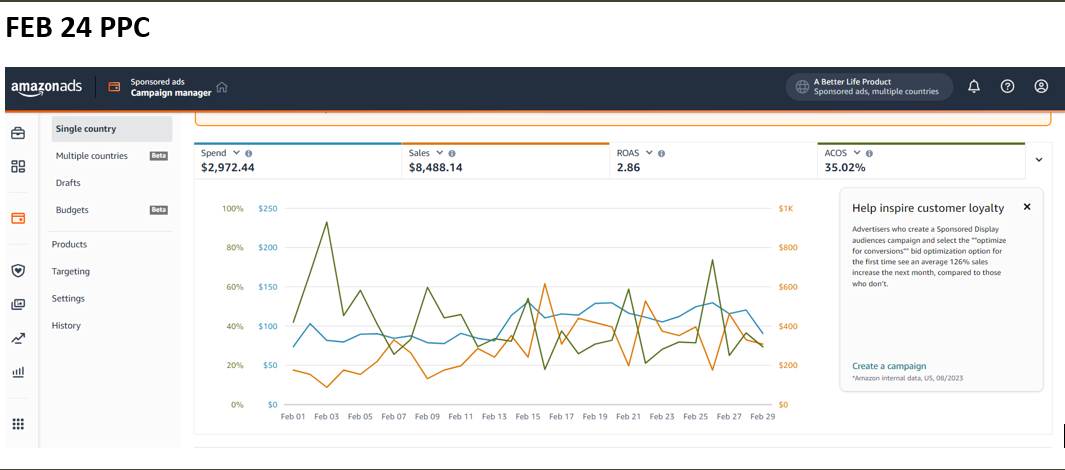1065x470 pixels.
Task: Open the nine-dot apps menu icon
Action: (x=18, y=424)
